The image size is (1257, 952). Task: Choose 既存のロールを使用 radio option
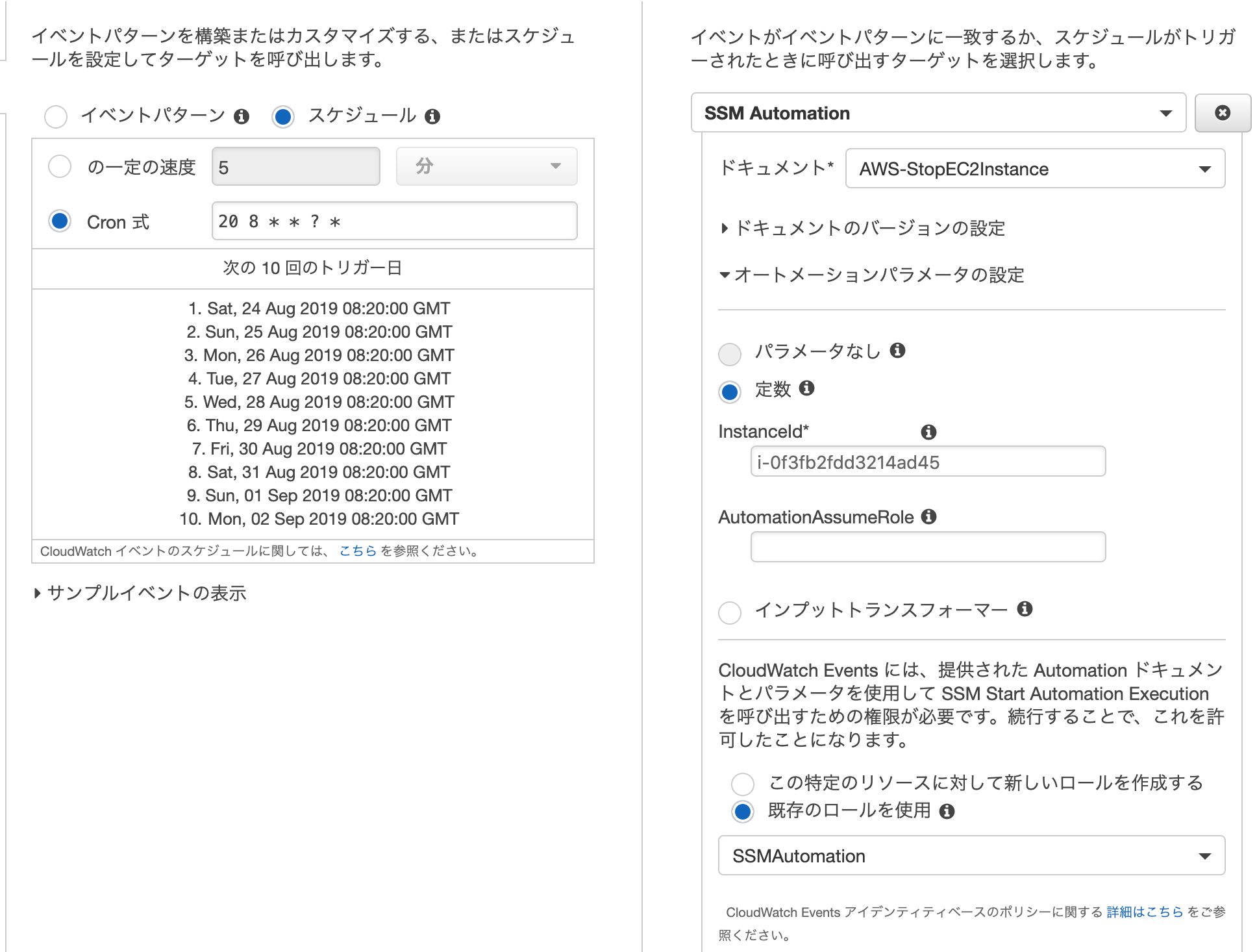tap(743, 811)
